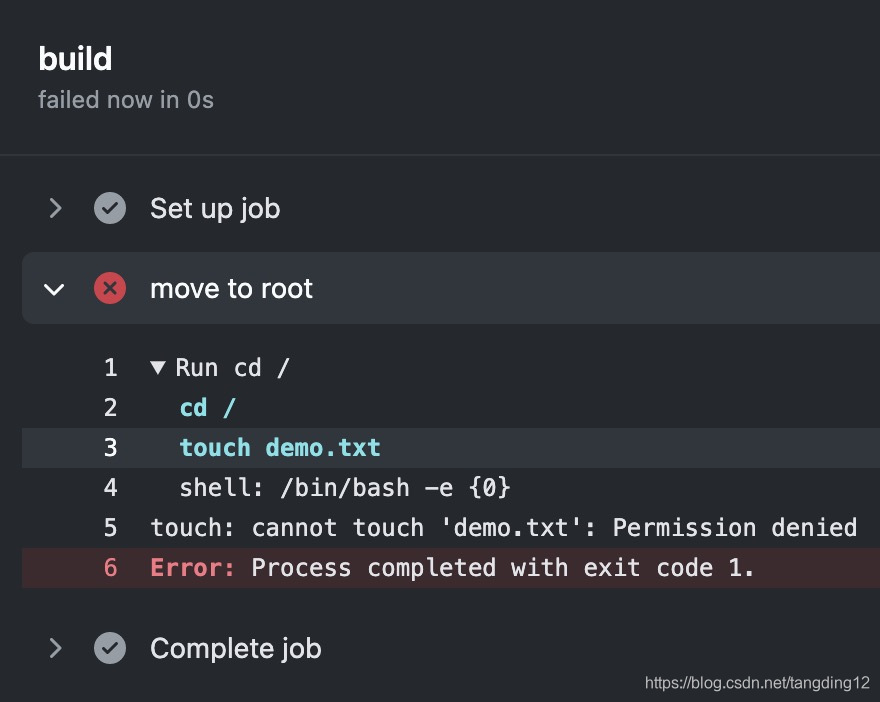Toggle the disclosure triangle on log line one
The image size is (880, 702).
(x=158, y=367)
